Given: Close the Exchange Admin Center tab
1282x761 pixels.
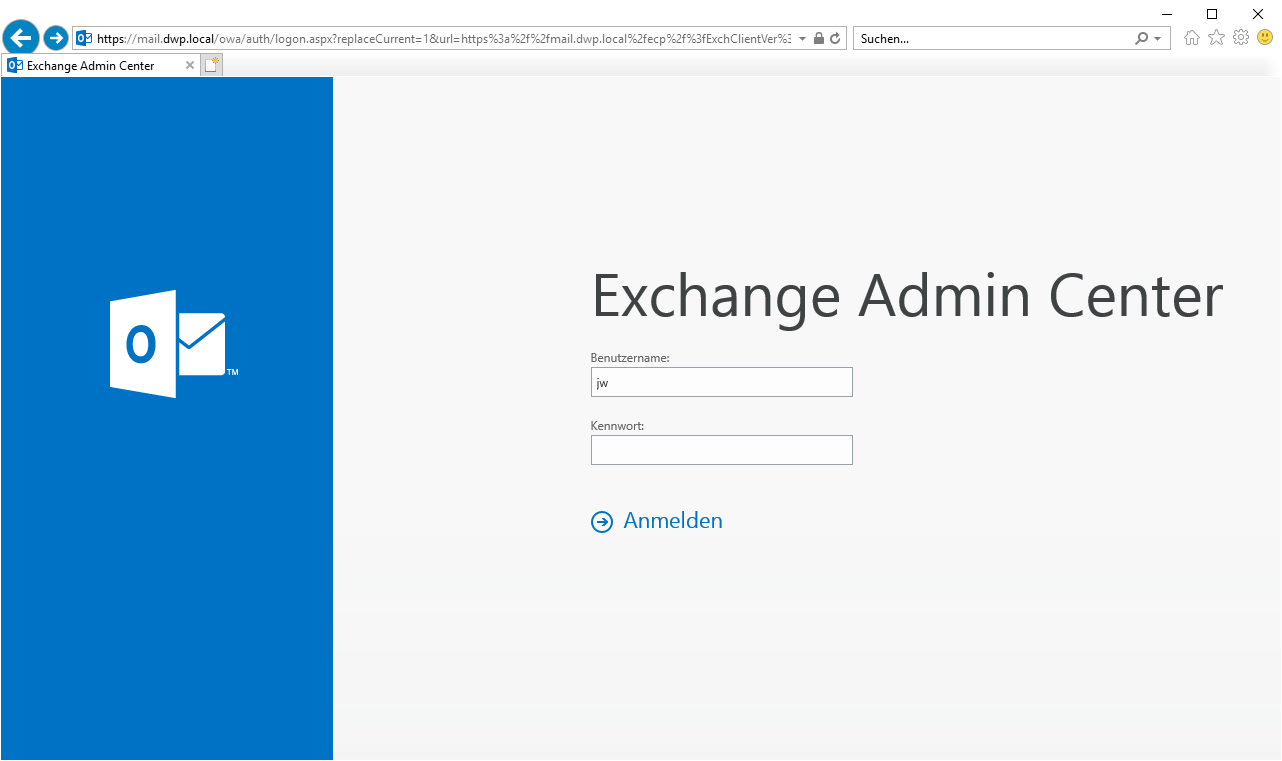Looking at the screenshot, I should click(x=190, y=66).
